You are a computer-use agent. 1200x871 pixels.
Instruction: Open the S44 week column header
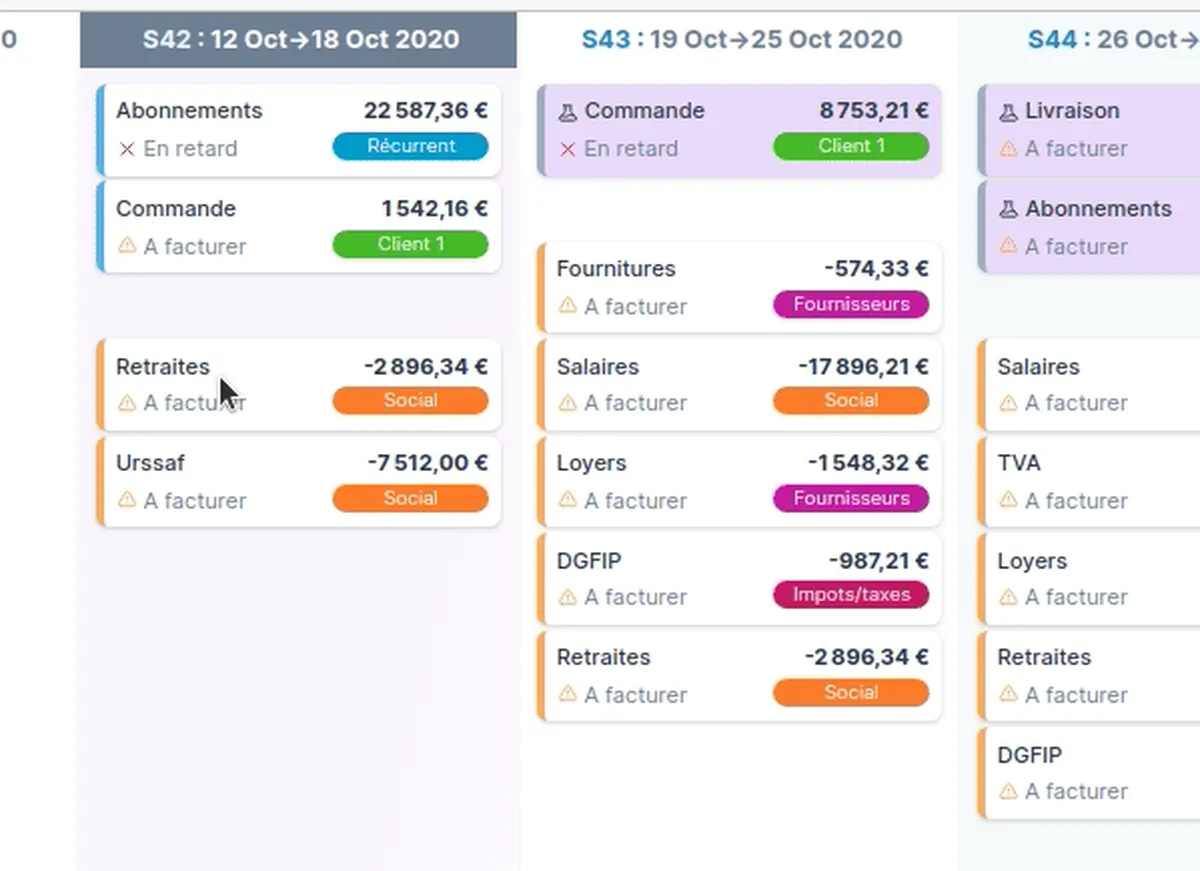click(1110, 40)
